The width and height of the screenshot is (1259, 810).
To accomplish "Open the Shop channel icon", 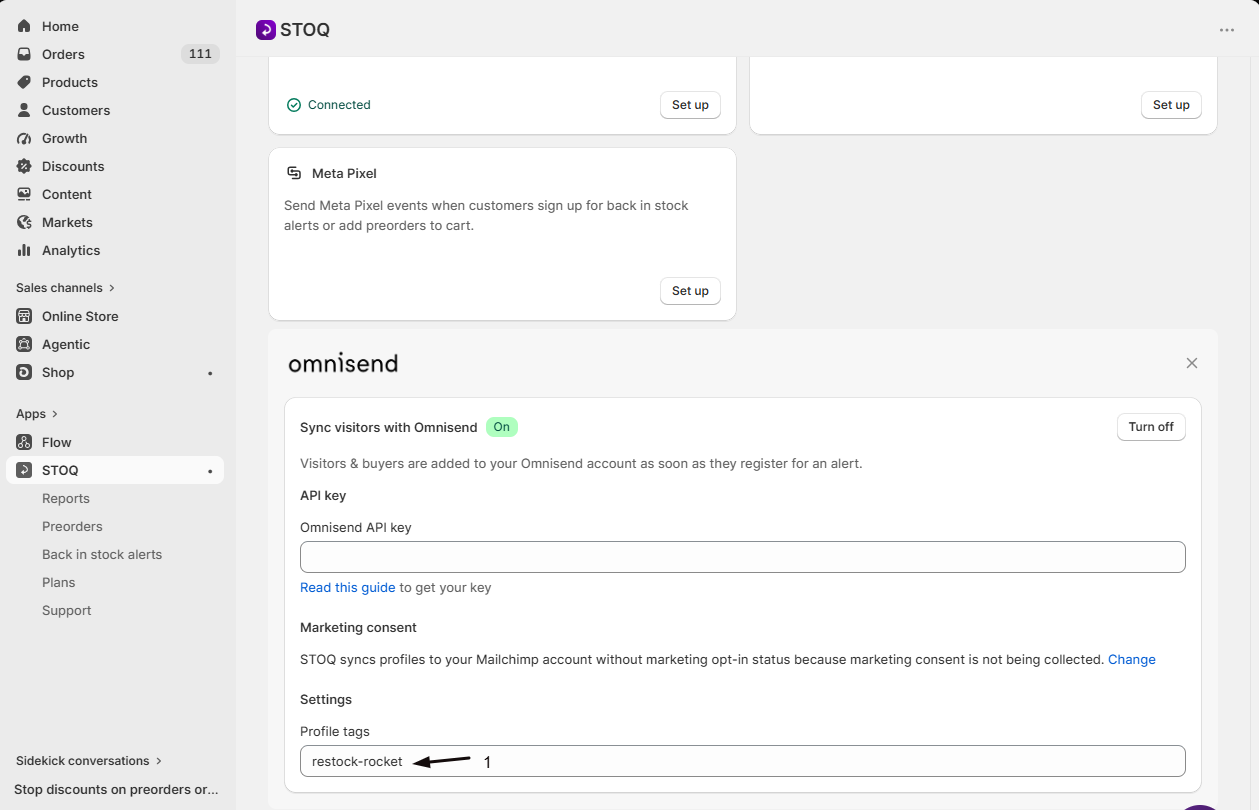I will click(x=24, y=372).
